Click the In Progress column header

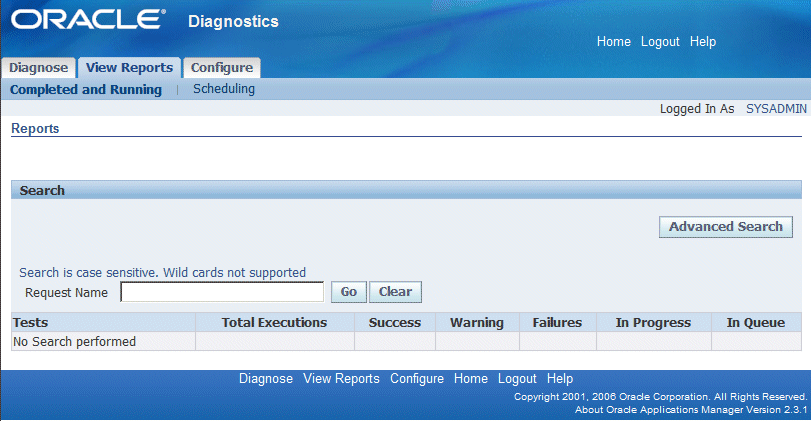tap(653, 322)
